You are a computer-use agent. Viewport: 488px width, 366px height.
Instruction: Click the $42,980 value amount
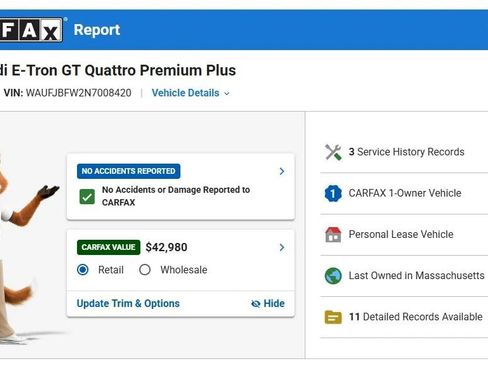[x=166, y=247]
